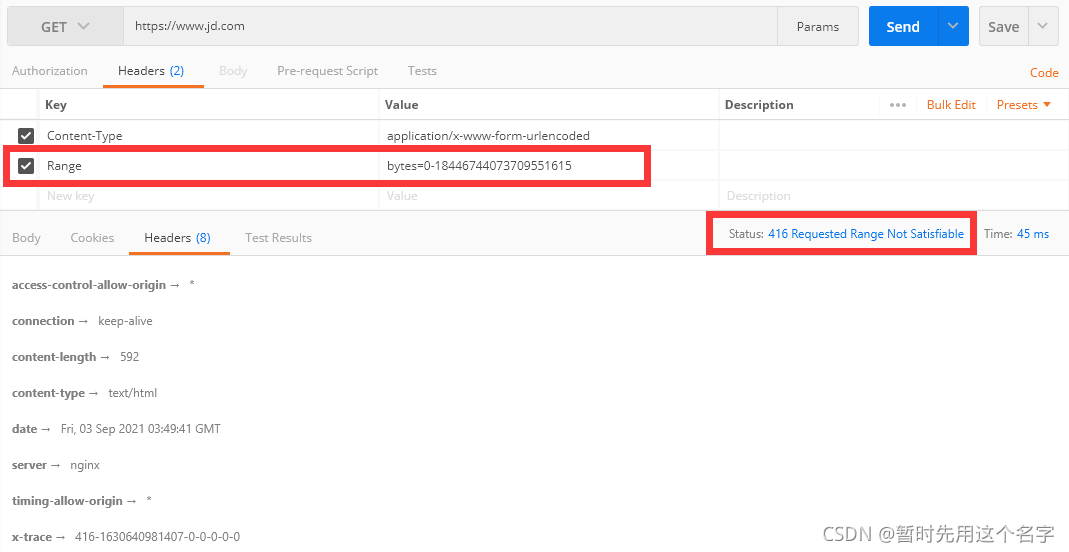Screen dimensions: 1069x552
Task: Click the Value column header
Action: click(402, 105)
